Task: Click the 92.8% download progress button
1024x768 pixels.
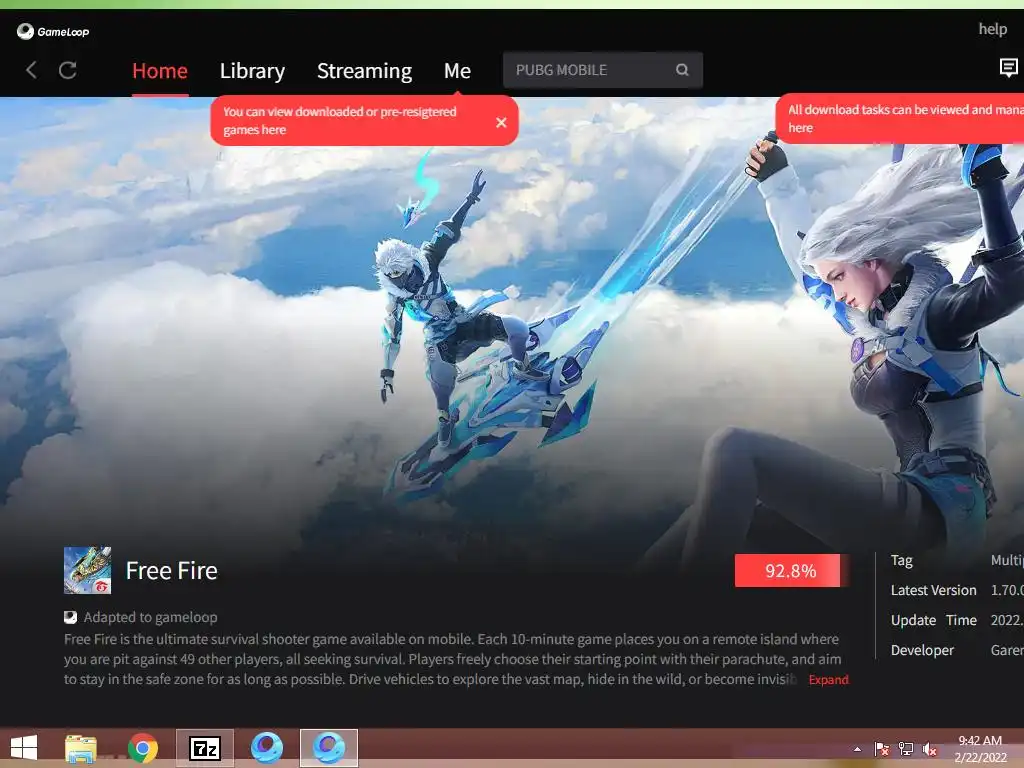Action: pyautogui.click(x=791, y=571)
